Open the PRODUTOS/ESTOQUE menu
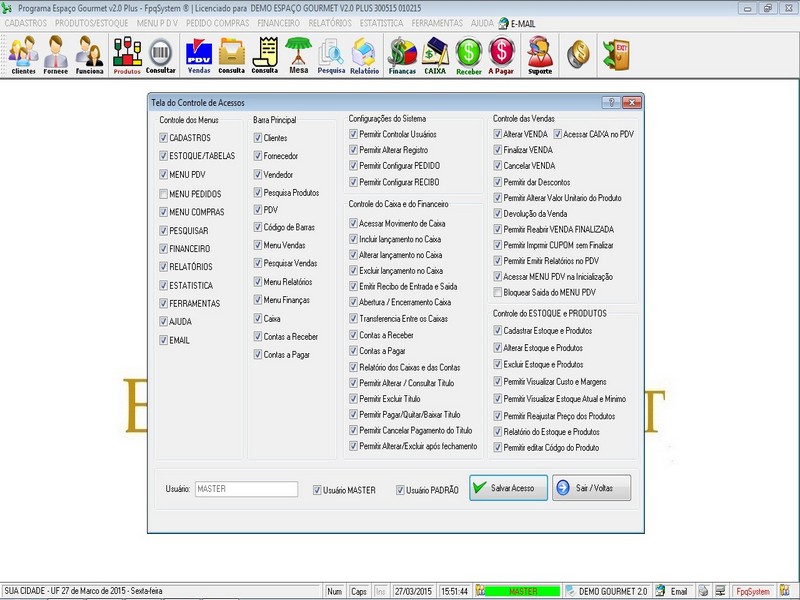The image size is (800, 600). pyautogui.click(x=92, y=23)
